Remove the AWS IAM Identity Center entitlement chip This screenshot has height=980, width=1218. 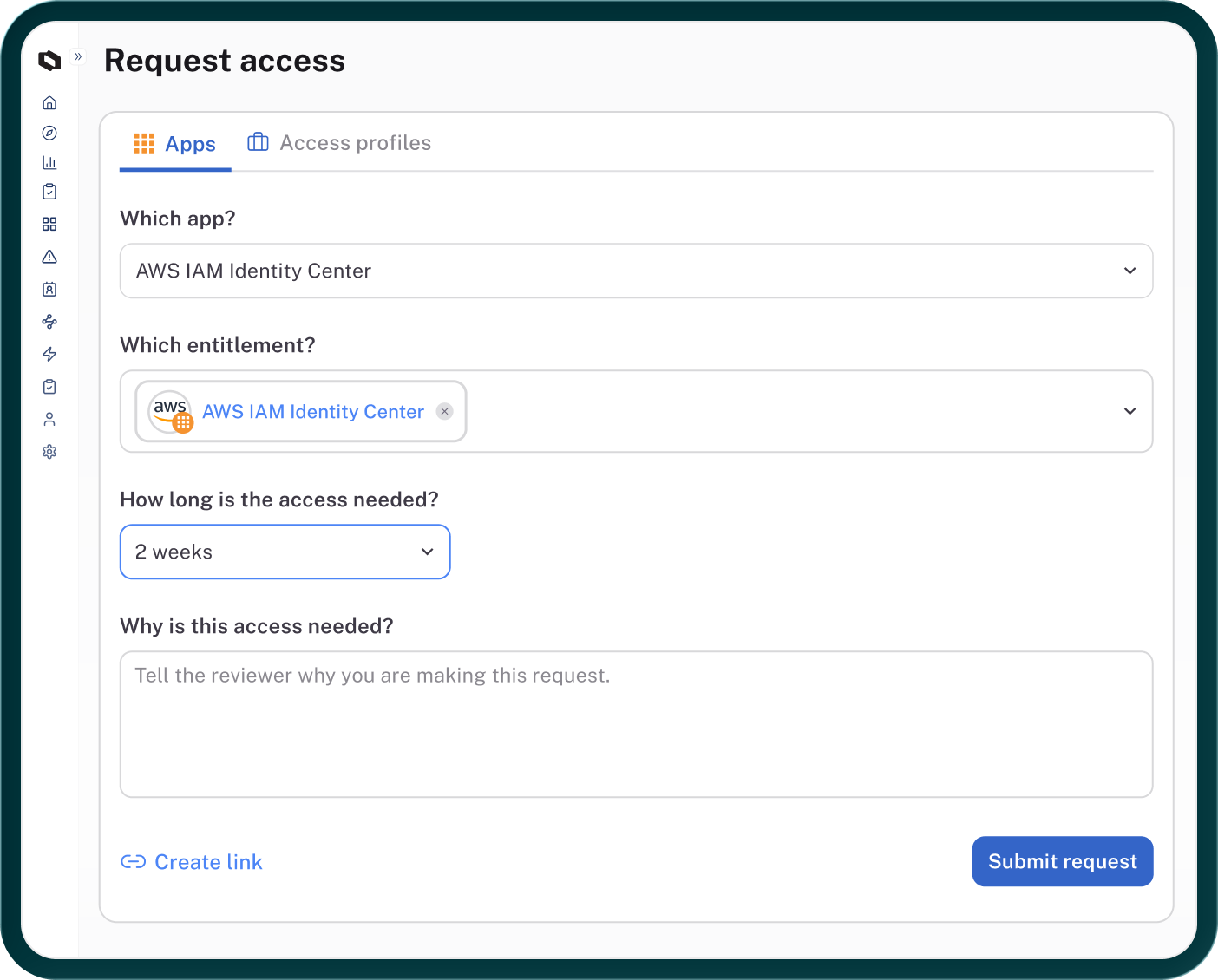click(444, 411)
